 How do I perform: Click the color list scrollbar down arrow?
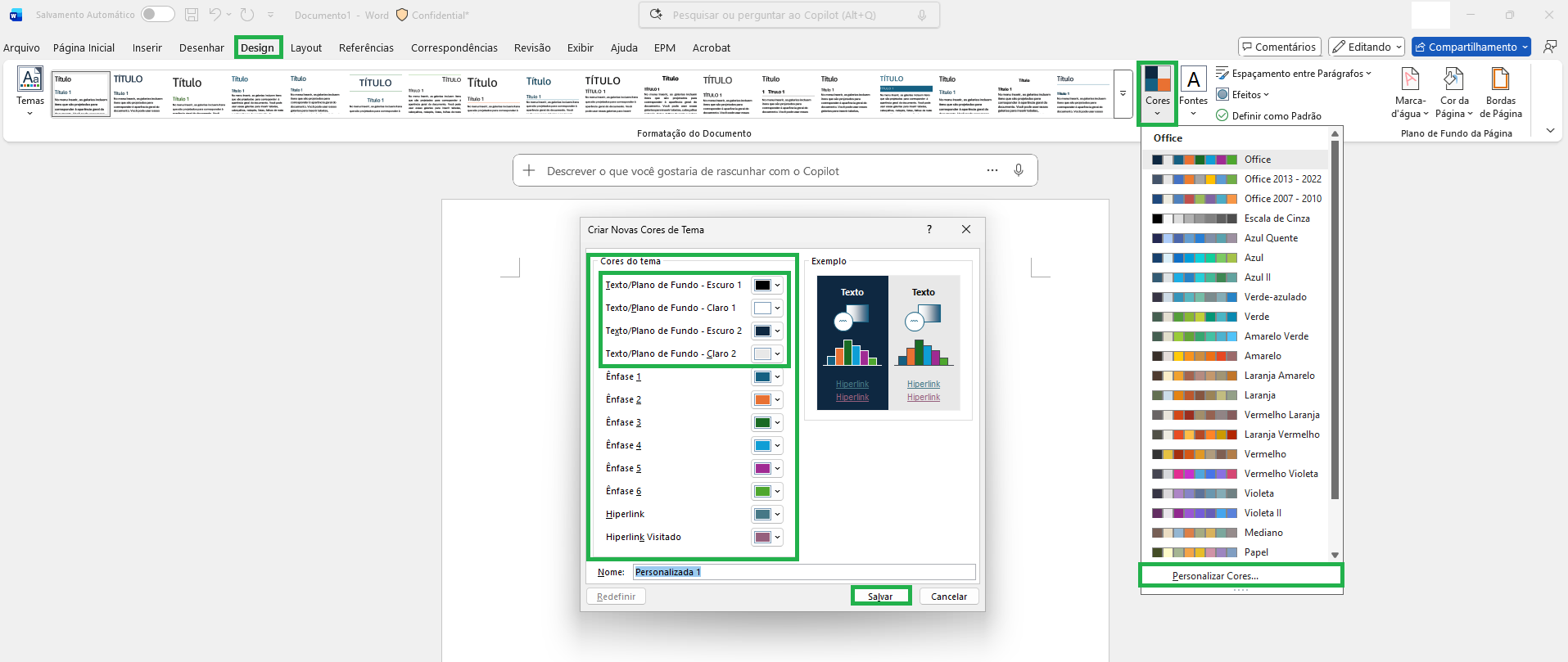click(1335, 555)
